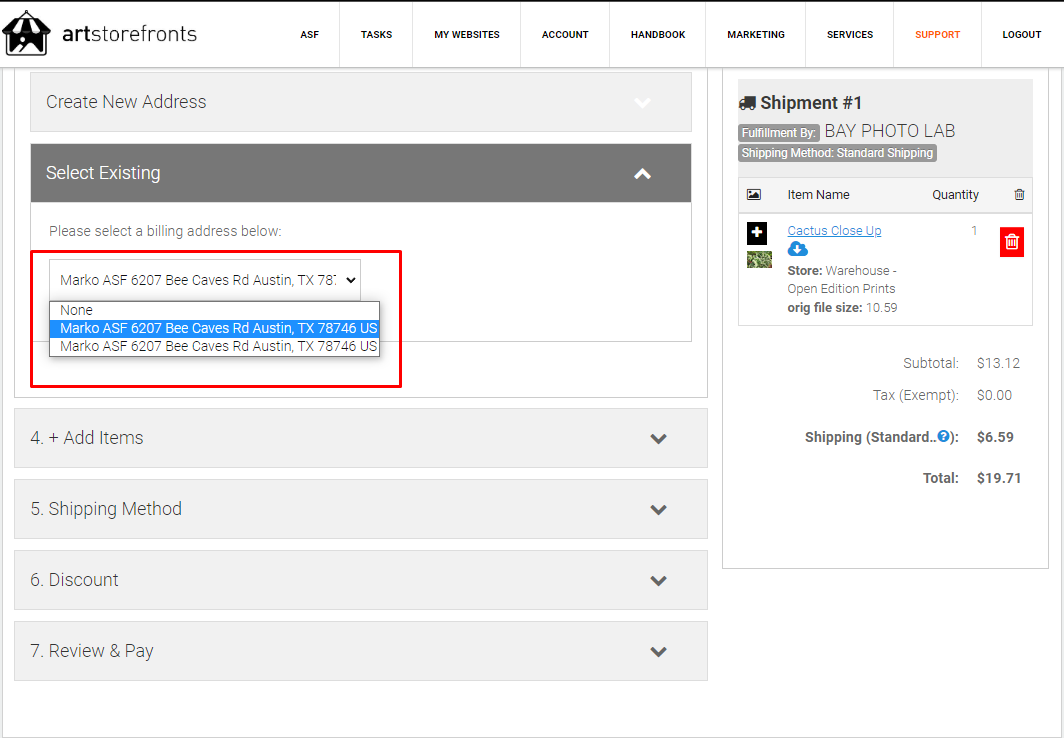Open the MARKETING menu item

tap(756, 35)
